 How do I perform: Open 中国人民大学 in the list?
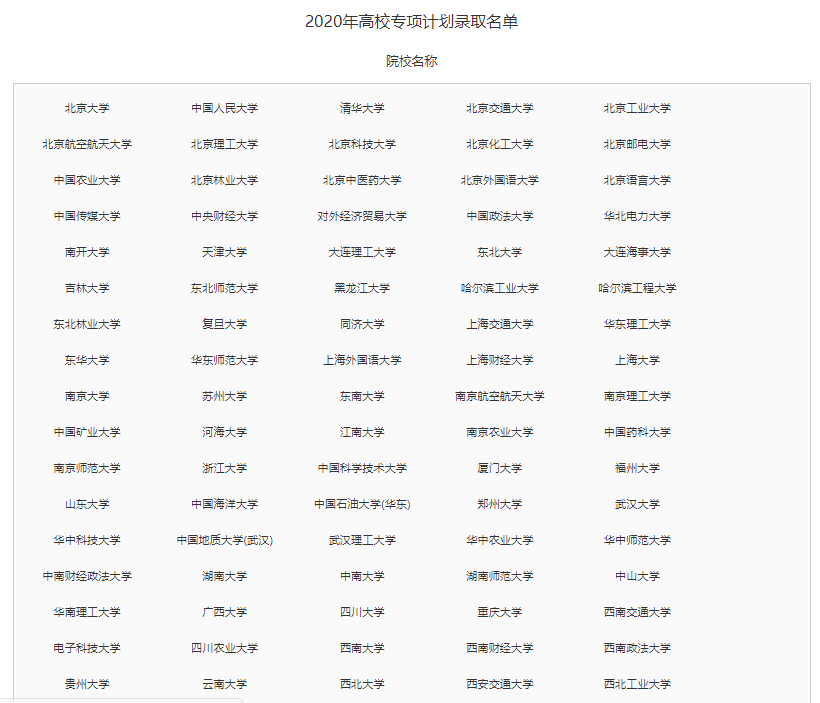224,108
